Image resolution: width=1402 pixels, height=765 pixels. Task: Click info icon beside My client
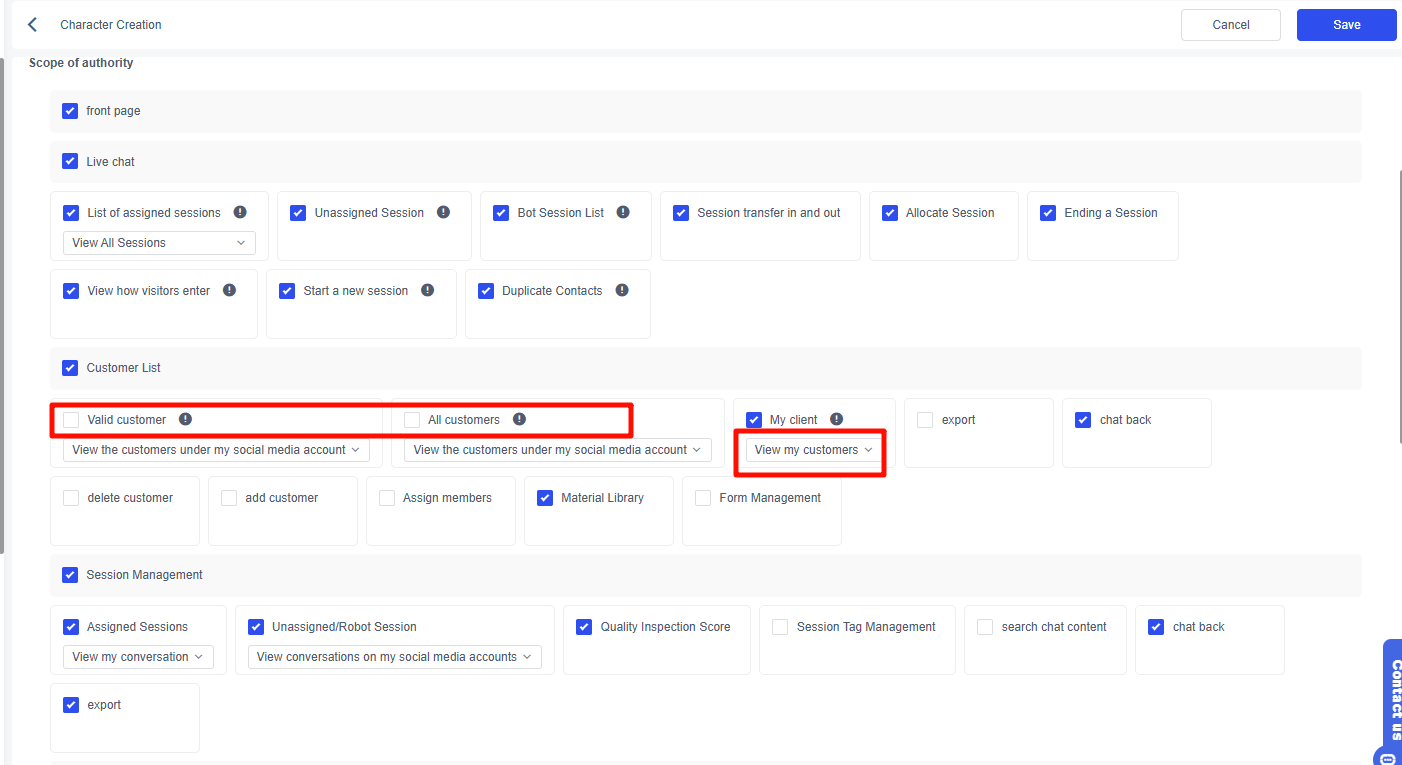(x=837, y=419)
